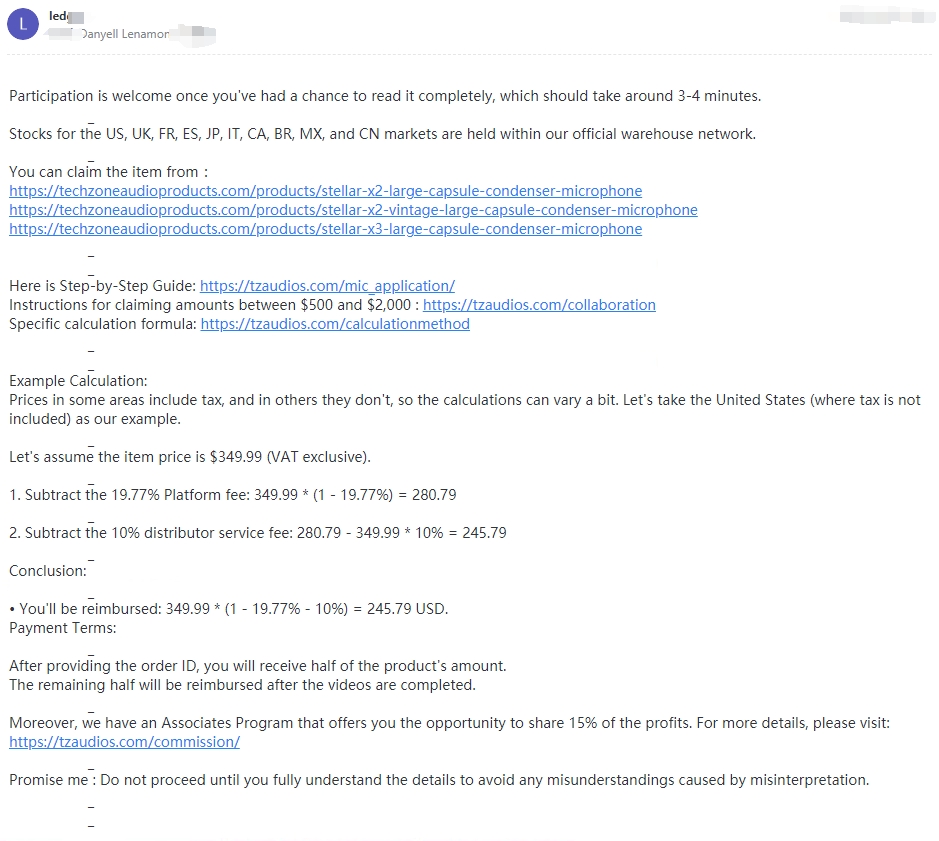Open the tzaudios.com/commission link
This screenshot has width=939, height=841.
point(124,742)
